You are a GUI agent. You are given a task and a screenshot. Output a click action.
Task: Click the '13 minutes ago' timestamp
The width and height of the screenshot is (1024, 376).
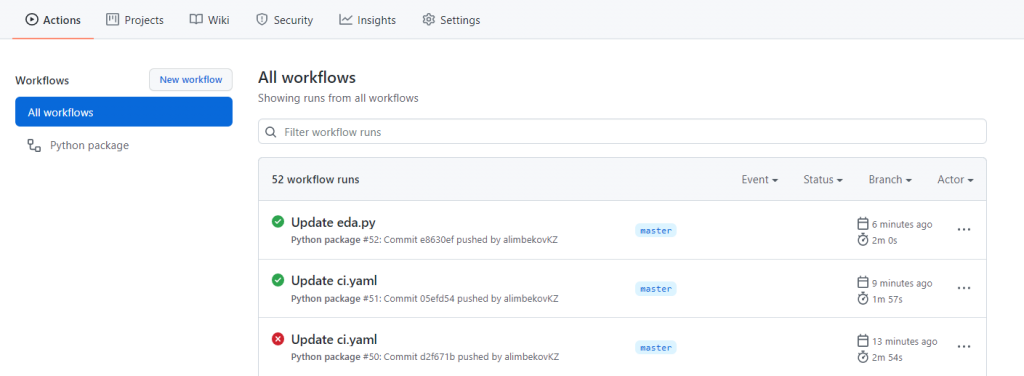pos(905,341)
